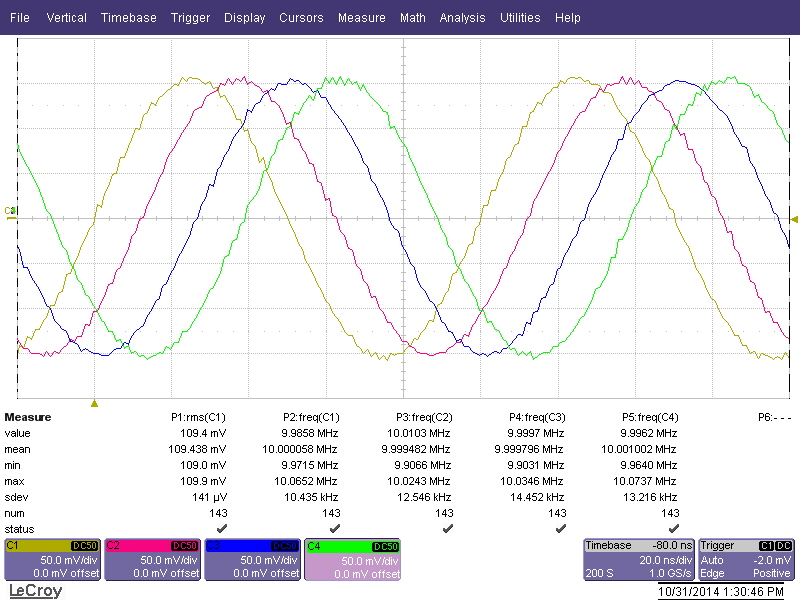The height and width of the screenshot is (600, 800).
Task: Open the Math menu
Action: click(413, 18)
